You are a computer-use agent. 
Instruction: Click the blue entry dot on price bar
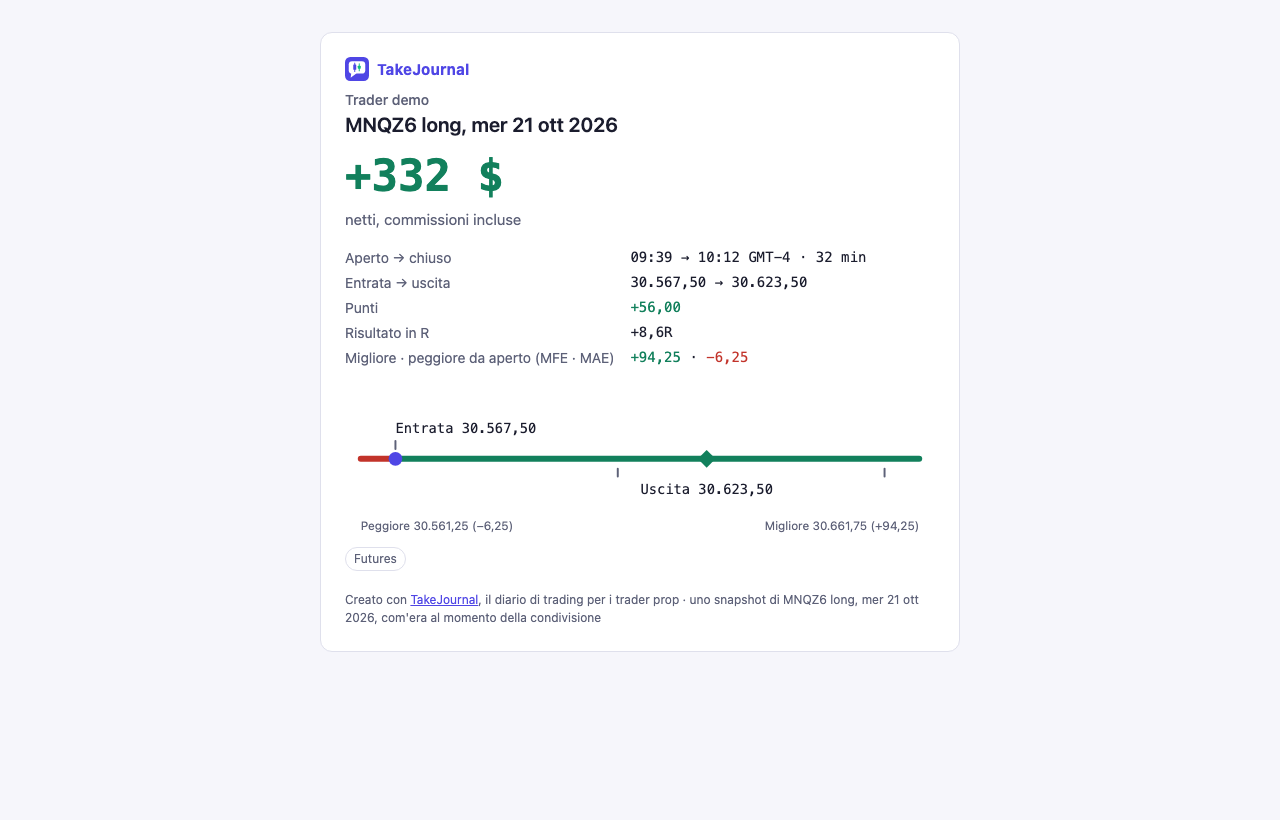[x=395, y=459]
